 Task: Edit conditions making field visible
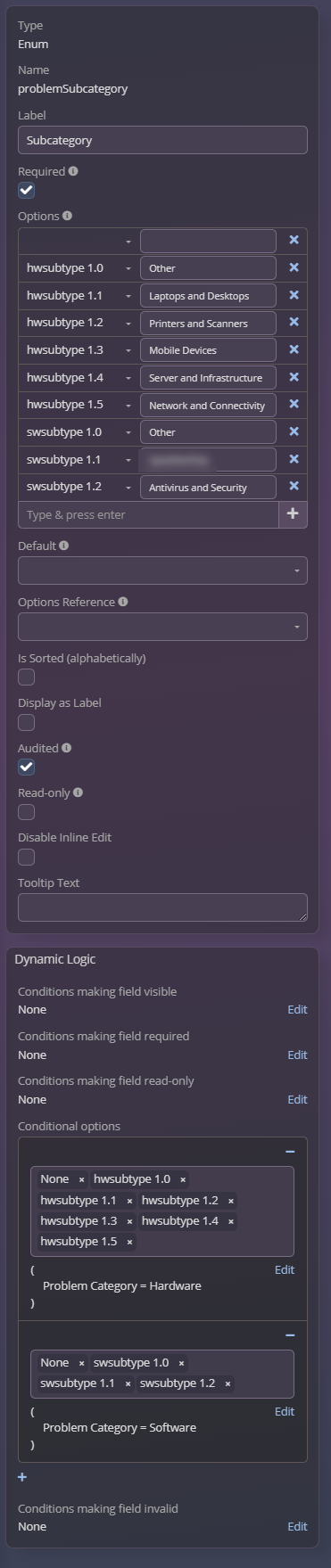pyautogui.click(x=297, y=1010)
